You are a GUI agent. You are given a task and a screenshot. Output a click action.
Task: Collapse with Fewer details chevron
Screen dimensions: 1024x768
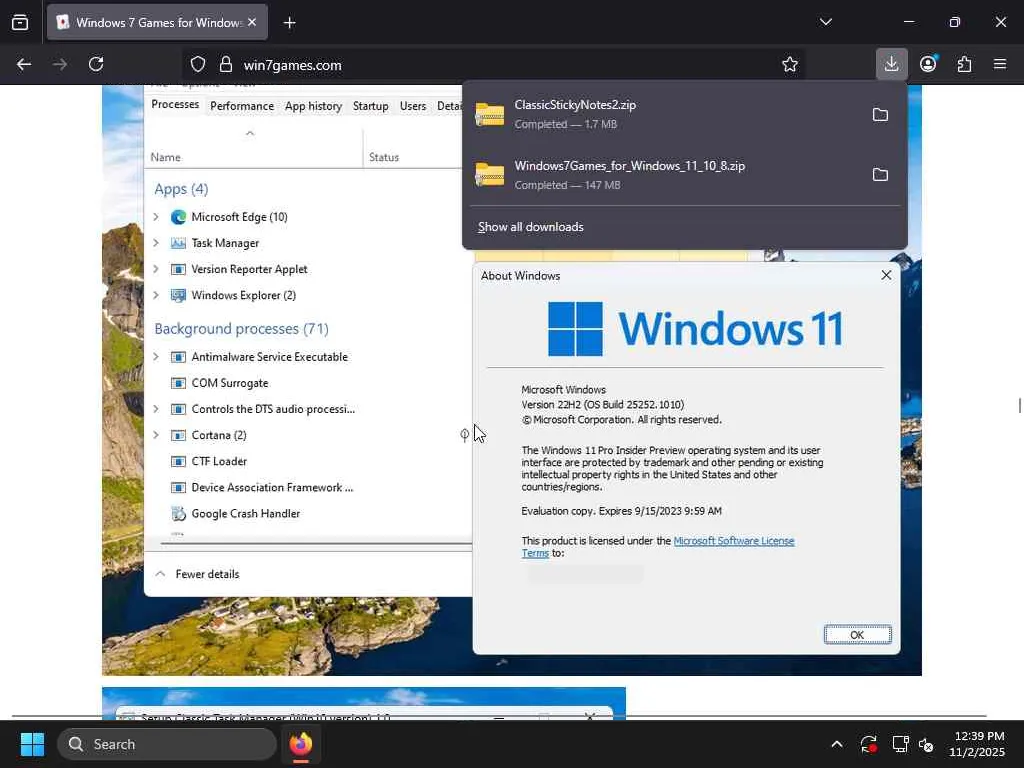click(x=160, y=574)
